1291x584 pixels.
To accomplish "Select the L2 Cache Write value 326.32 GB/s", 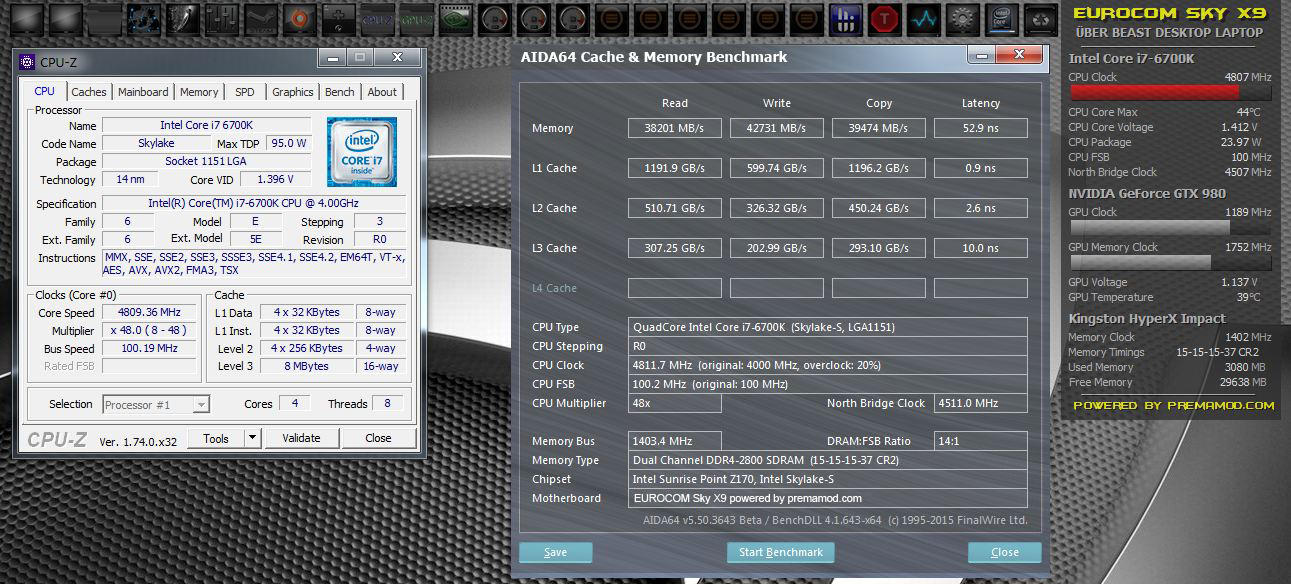I will coord(777,208).
